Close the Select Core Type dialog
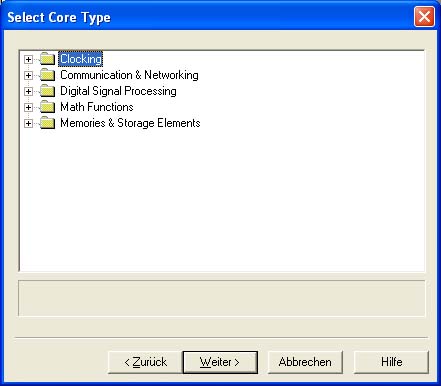This screenshot has height=386, width=441. click(x=424, y=17)
